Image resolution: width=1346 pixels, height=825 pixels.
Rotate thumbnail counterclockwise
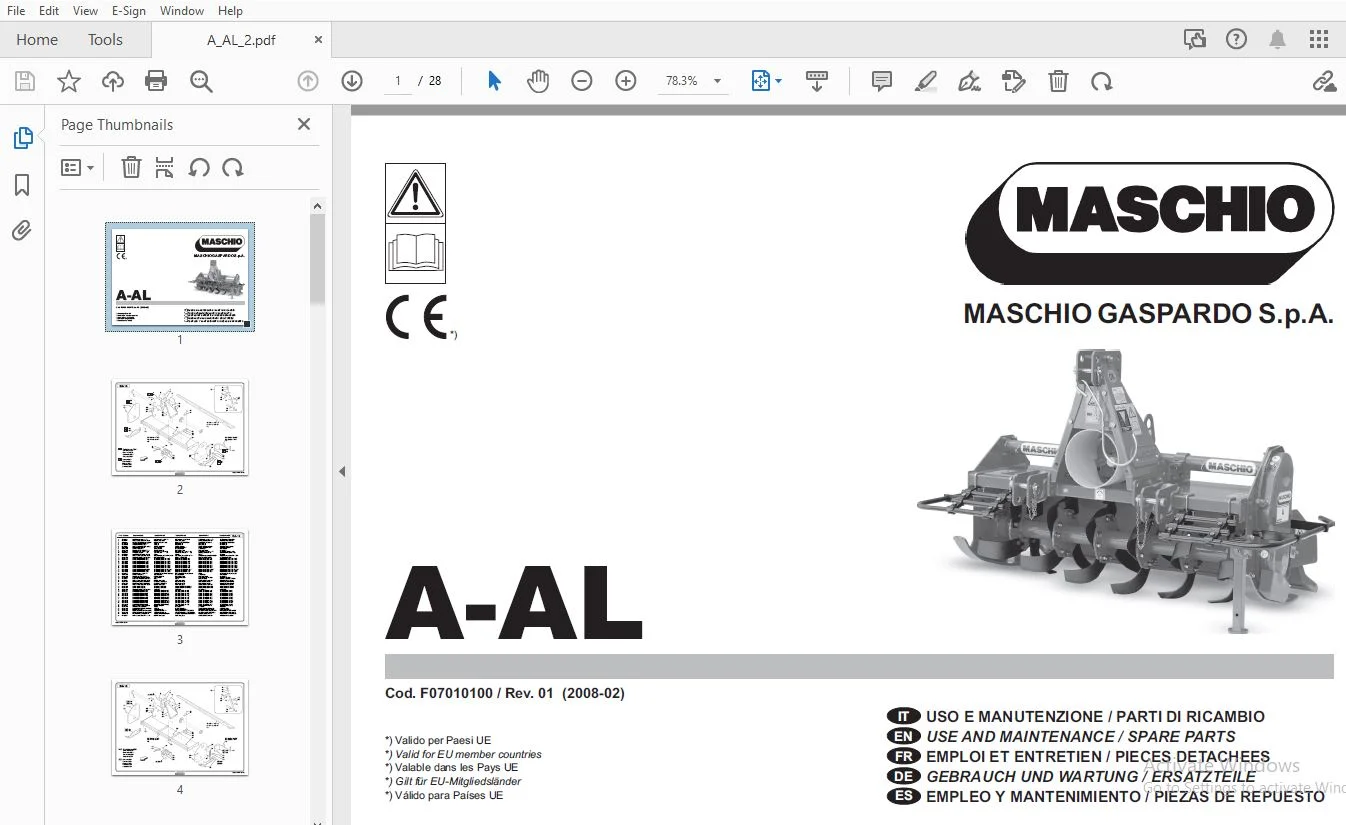pyautogui.click(x=199, y=168)
